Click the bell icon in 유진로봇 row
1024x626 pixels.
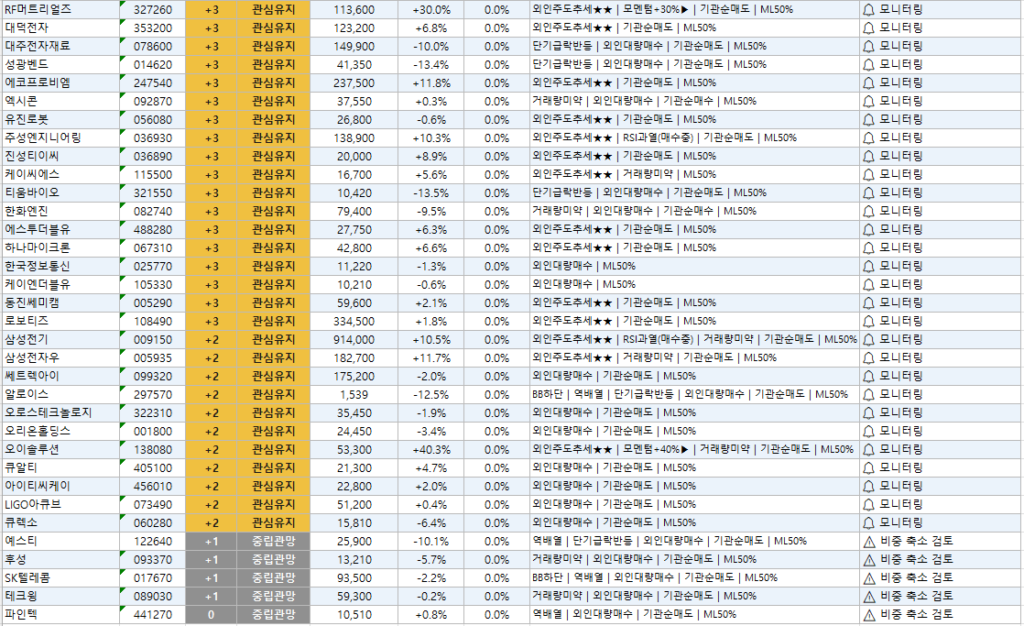869,119
